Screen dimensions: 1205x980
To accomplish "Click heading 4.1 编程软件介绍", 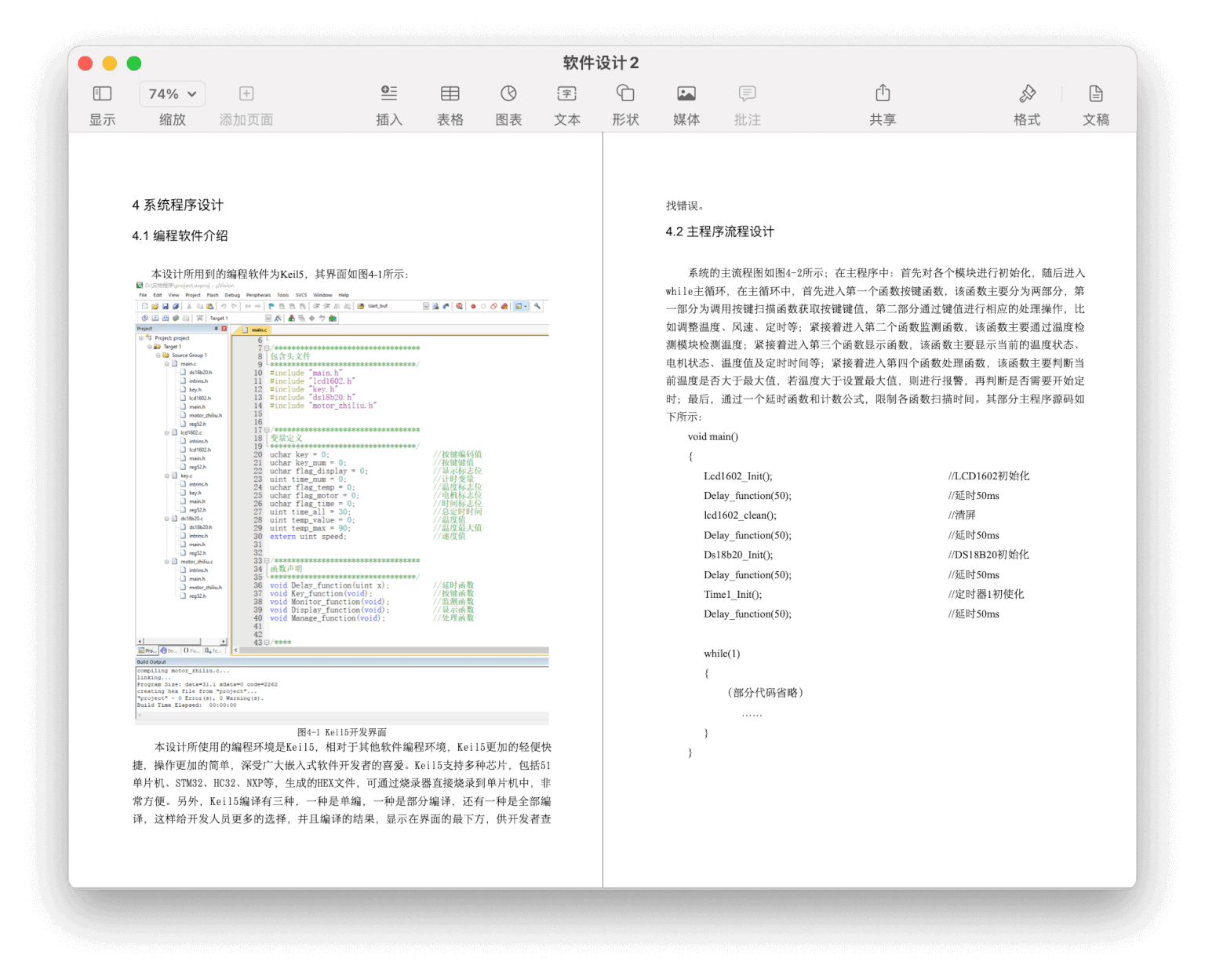I will pyautogui.click(x=180, y=235).
